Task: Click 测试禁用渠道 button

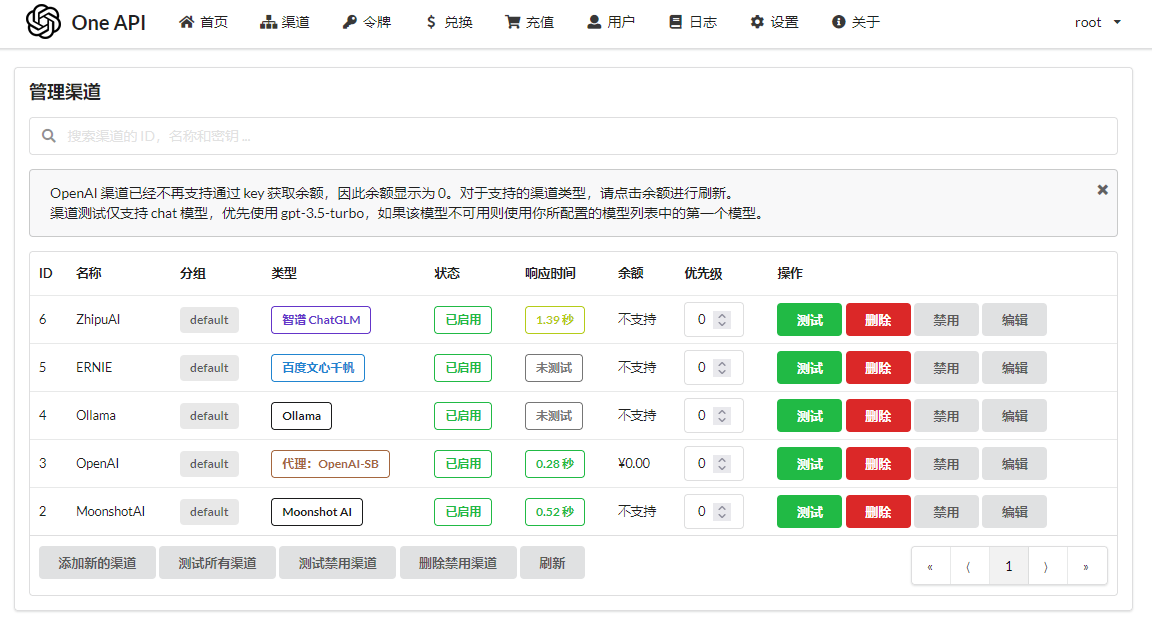Action: (337, 563)
